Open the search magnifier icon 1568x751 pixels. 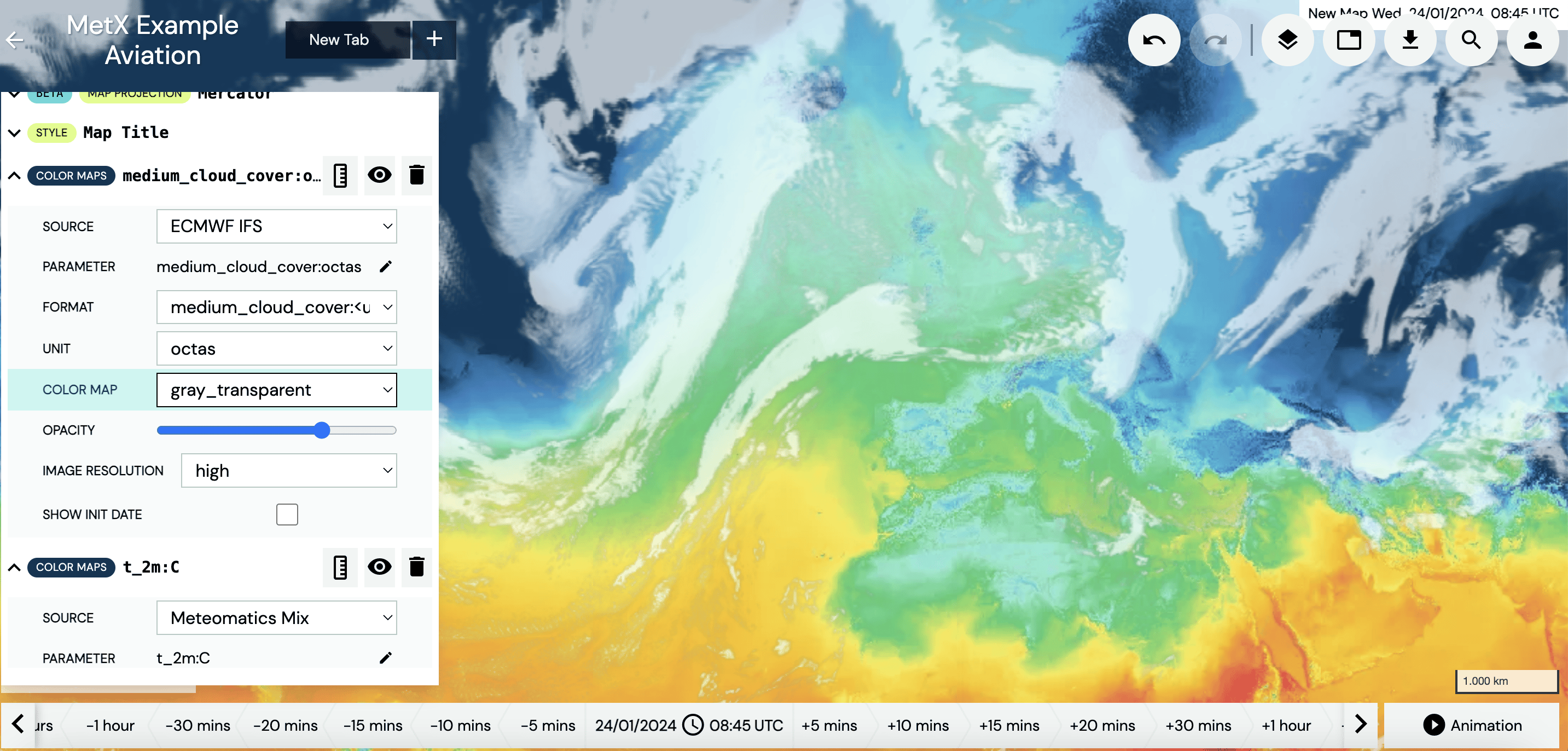tap(1471, 40)
